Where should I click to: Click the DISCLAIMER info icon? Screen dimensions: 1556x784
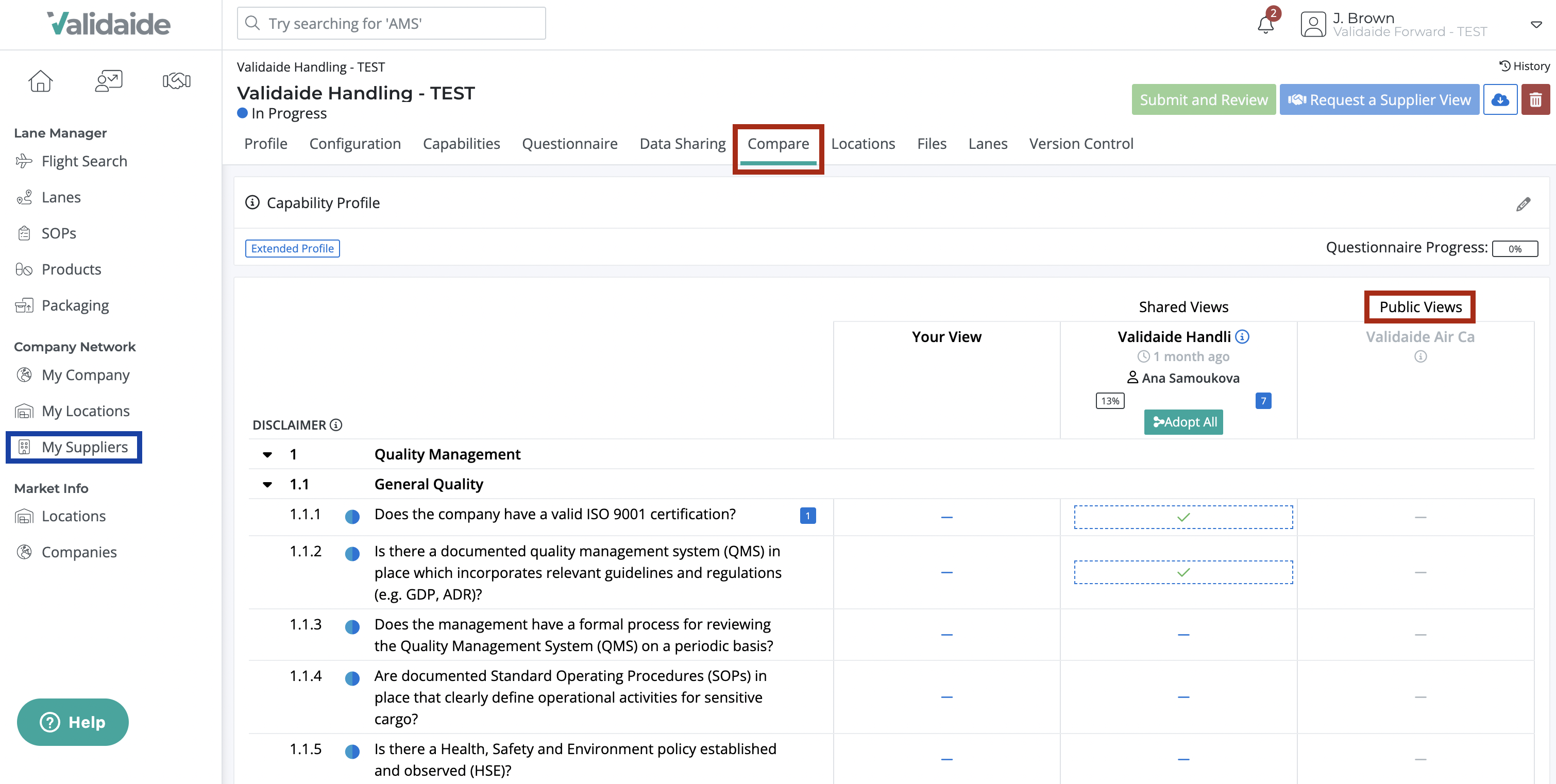tap(336, 424)
